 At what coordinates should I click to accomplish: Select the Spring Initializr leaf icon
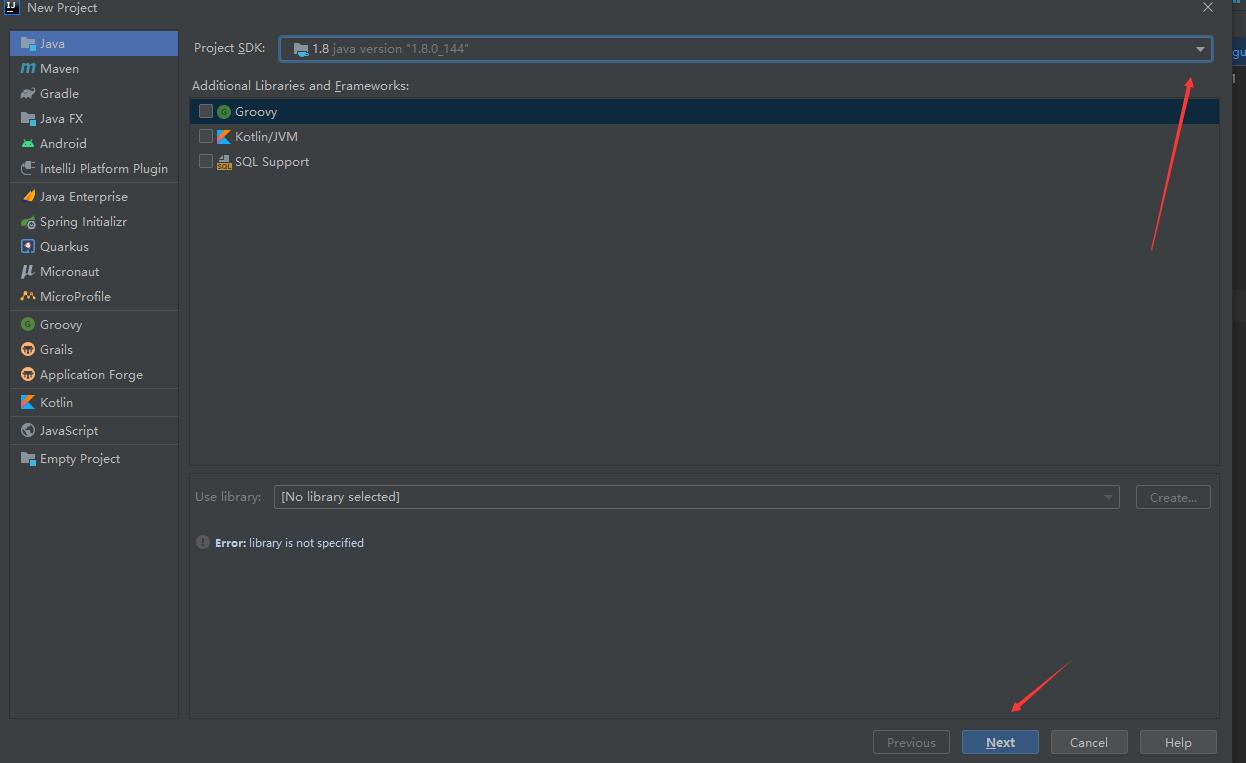28,222
